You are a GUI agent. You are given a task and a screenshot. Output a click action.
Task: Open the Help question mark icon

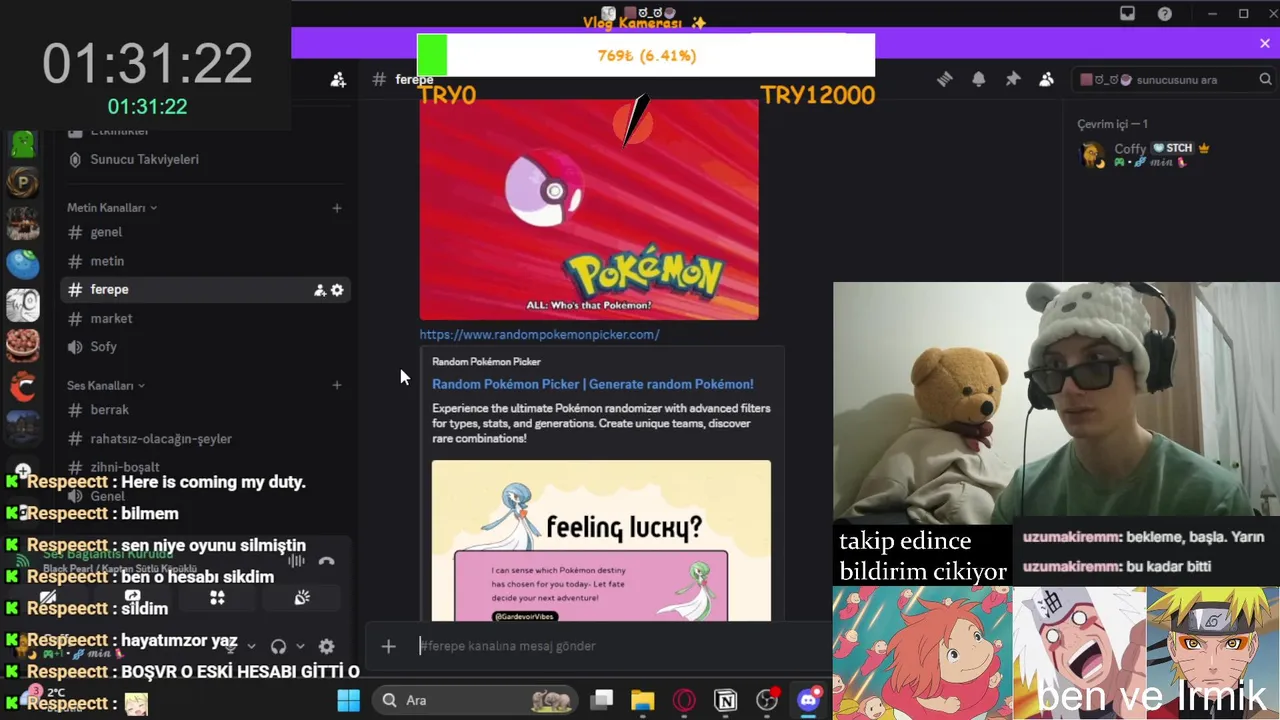pos(1165,14)
